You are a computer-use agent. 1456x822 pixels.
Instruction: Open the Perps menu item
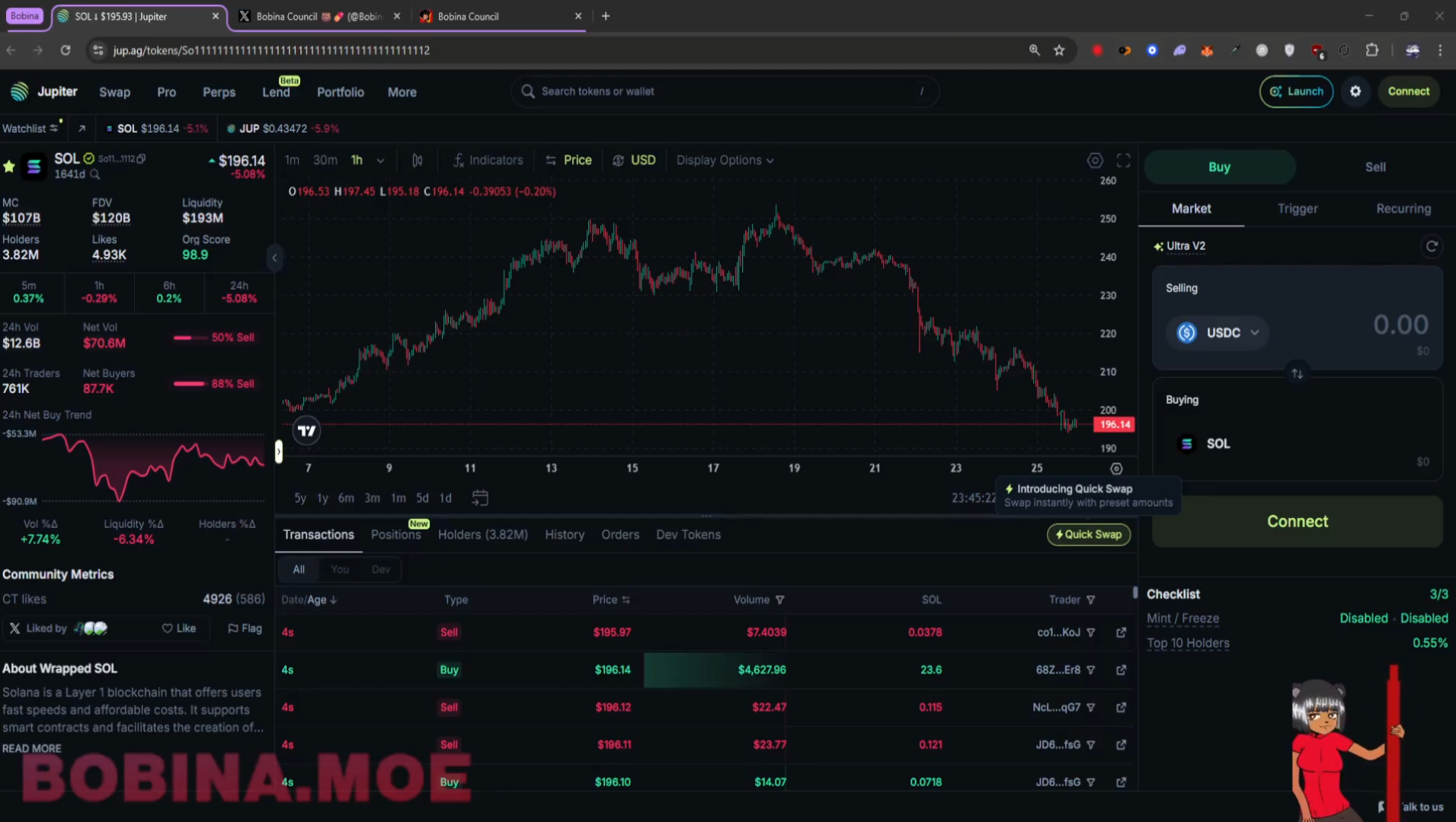pyautogui.click(x=219, y=92)
